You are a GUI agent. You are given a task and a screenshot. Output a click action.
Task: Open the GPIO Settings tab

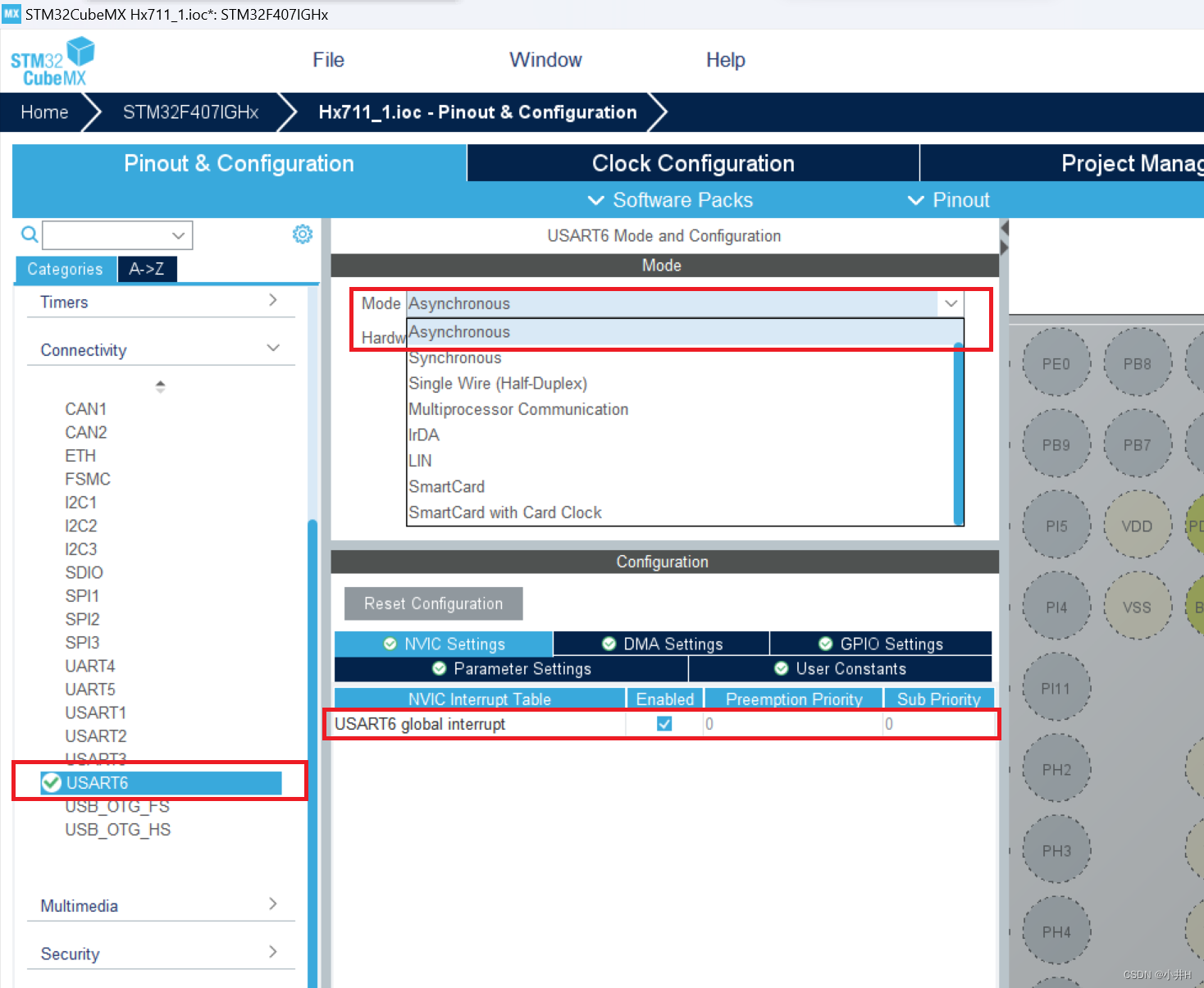(881, 644)
